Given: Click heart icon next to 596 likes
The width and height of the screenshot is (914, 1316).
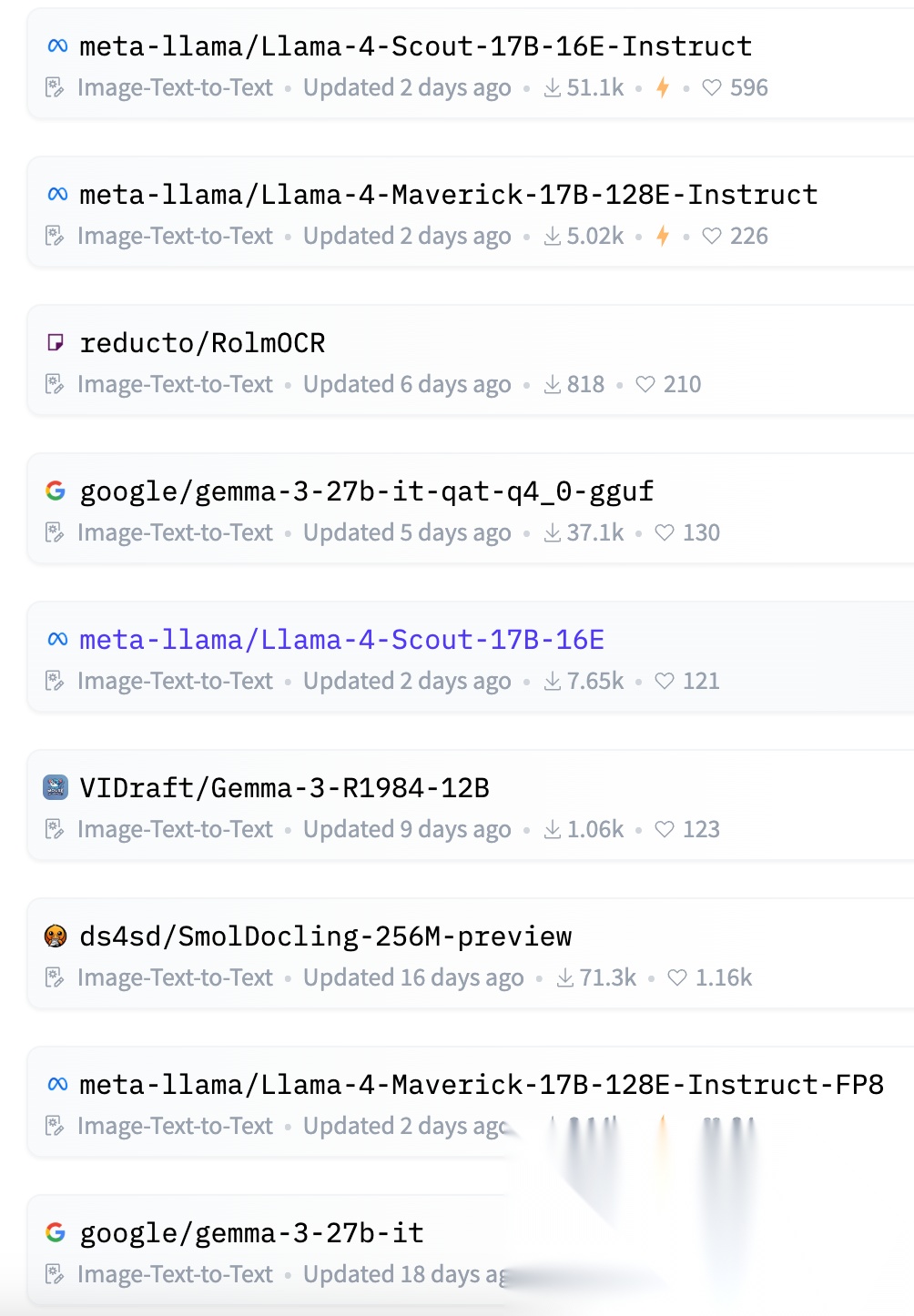Looking at the screenshot, I should [712, 88].
